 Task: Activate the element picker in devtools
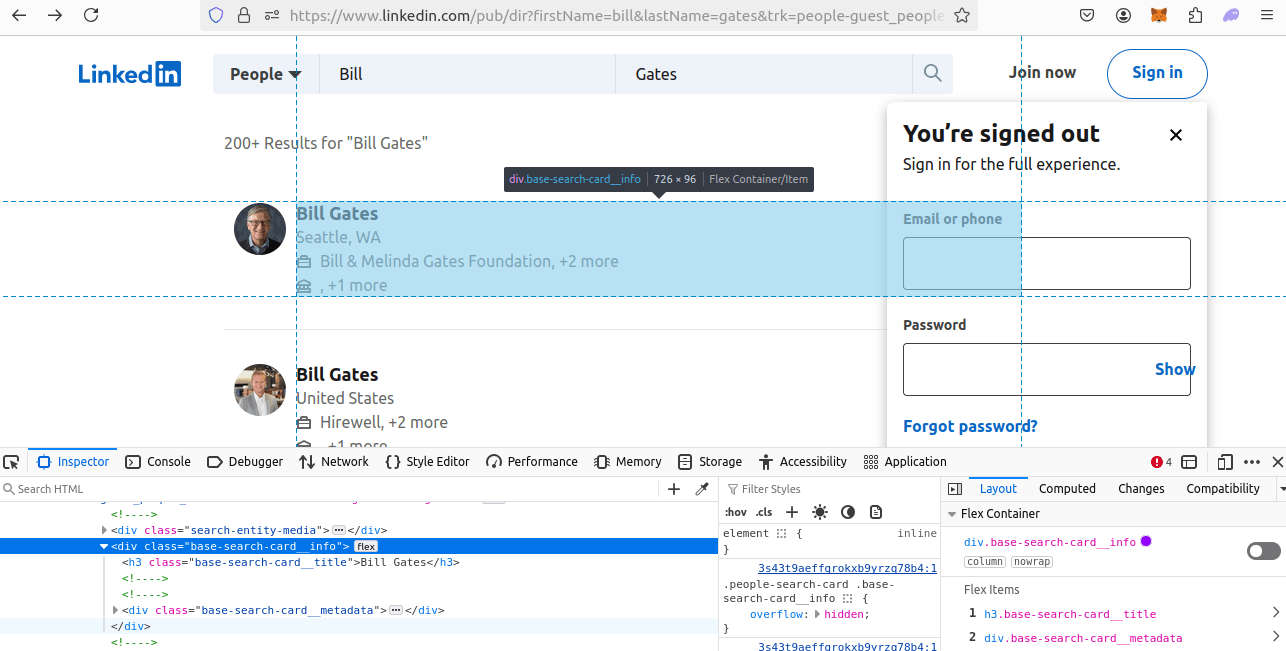point(11,462)
